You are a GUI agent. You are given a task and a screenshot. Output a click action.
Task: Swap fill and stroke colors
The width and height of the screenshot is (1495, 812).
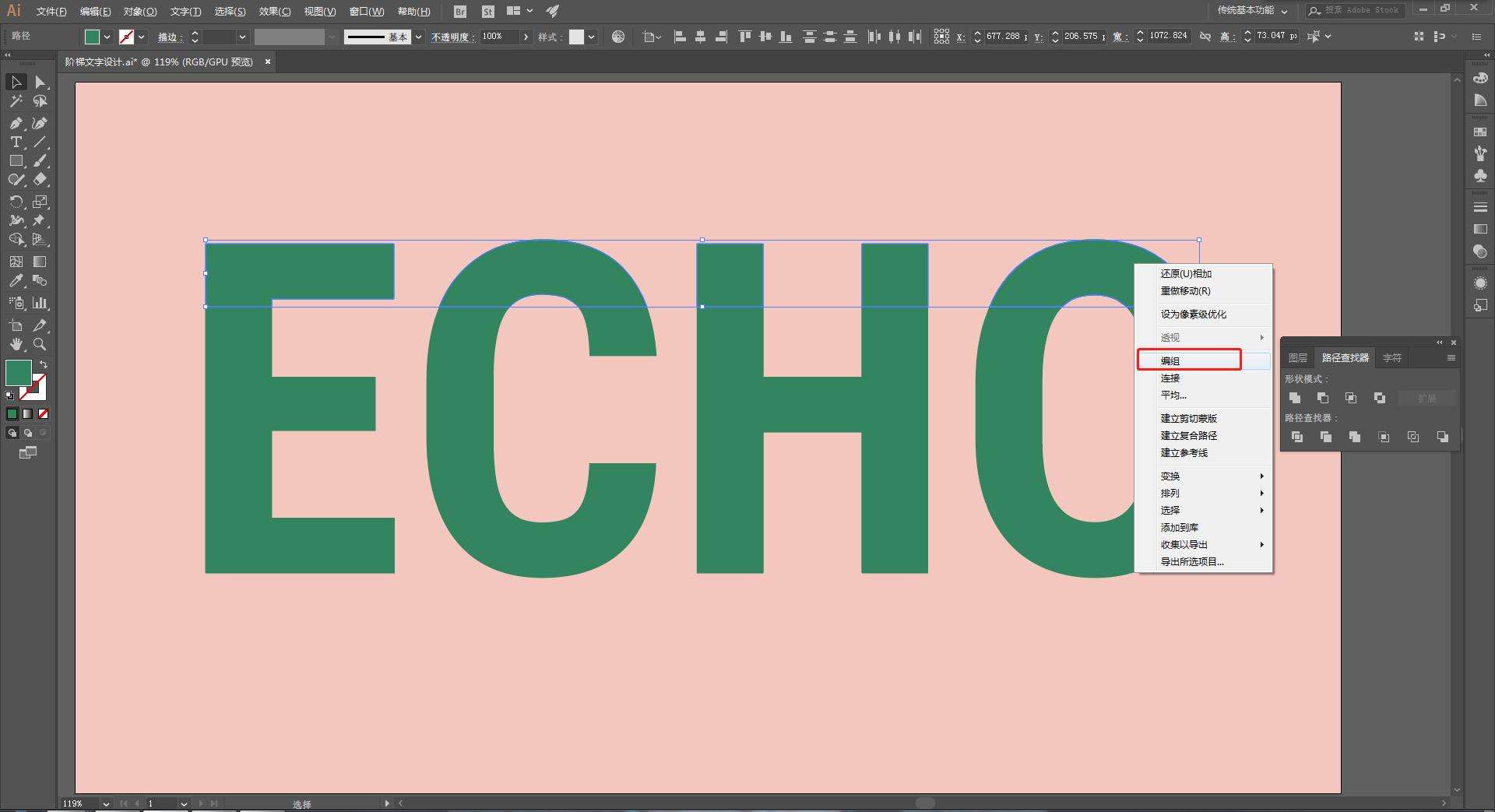[x=44, y=364]
